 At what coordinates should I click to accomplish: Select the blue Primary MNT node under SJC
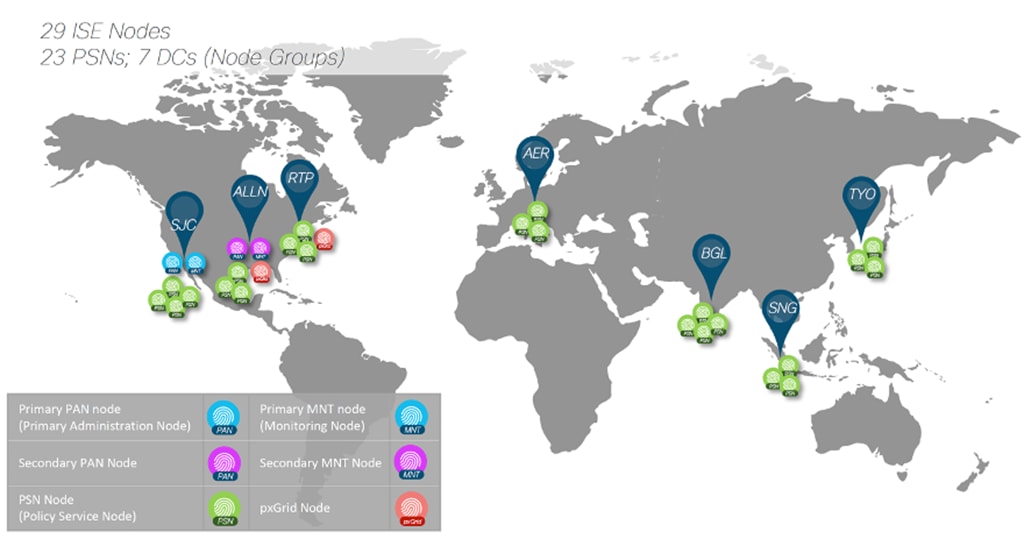tap(195, 263)
